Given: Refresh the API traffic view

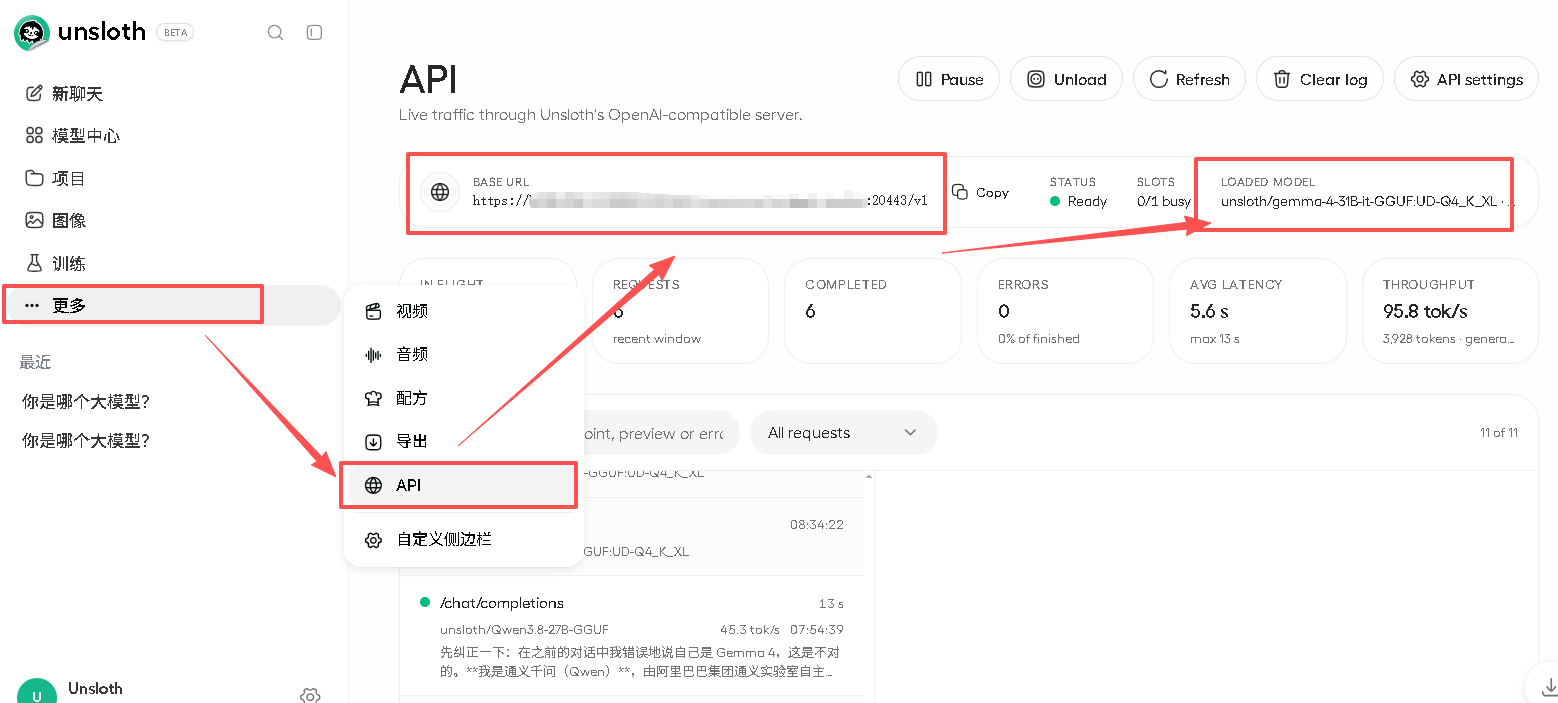Looking at the screenshot, I should pos(1189,79).
